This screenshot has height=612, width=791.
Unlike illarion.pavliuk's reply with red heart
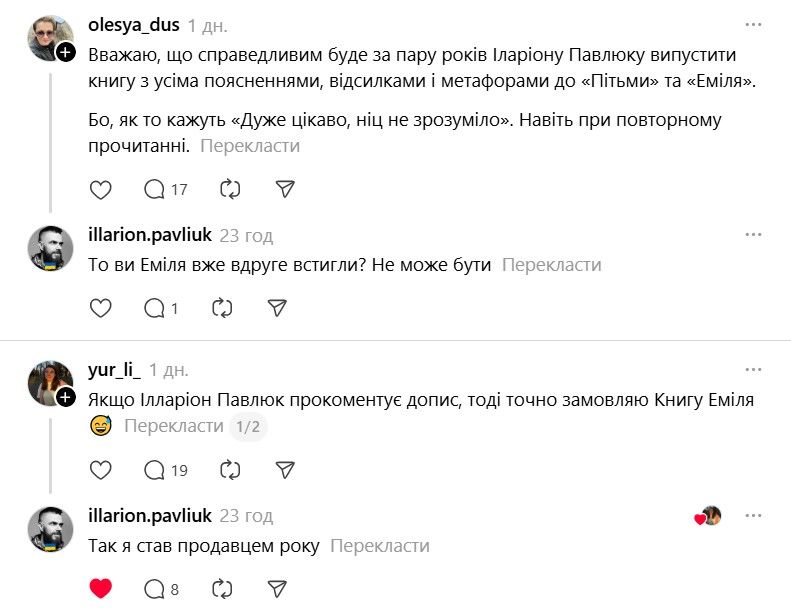101,588
